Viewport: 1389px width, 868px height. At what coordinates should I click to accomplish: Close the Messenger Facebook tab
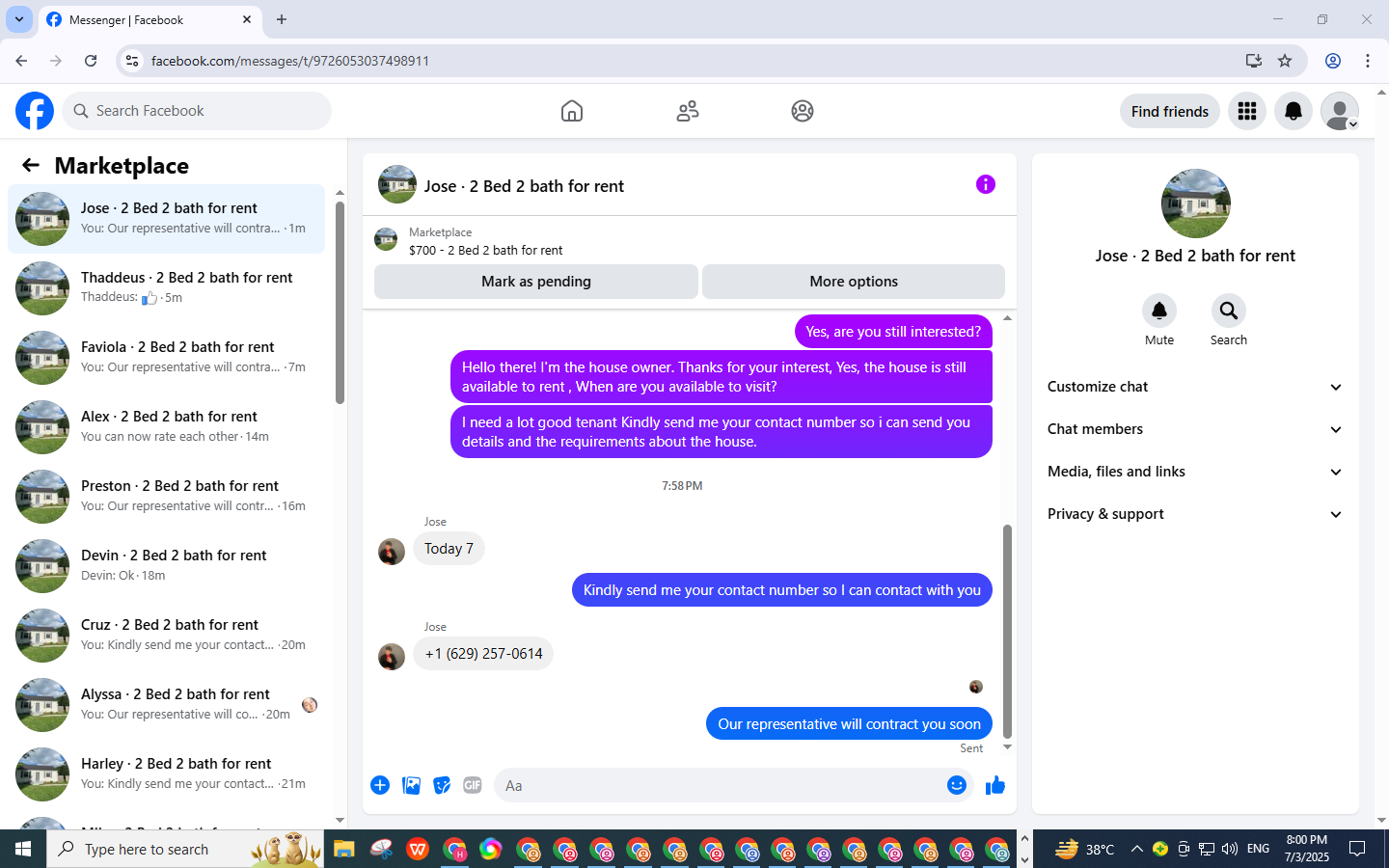(x=247, y=19)
